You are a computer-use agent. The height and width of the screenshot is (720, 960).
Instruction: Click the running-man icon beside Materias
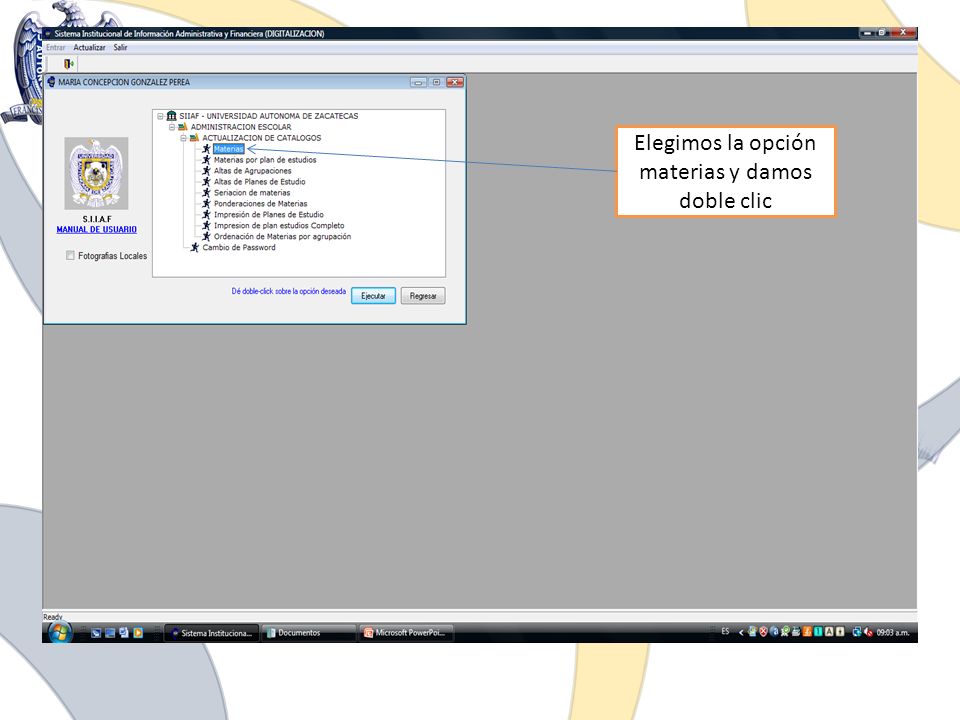click(x=206, y=149)
